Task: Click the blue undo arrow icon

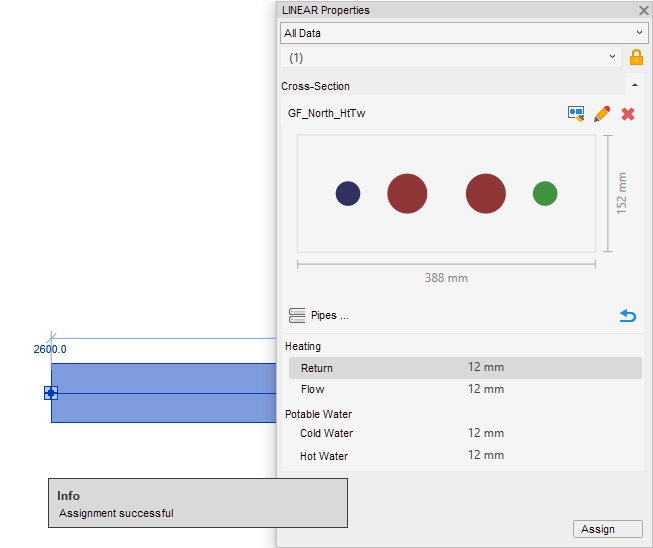Action: [628, 316]
